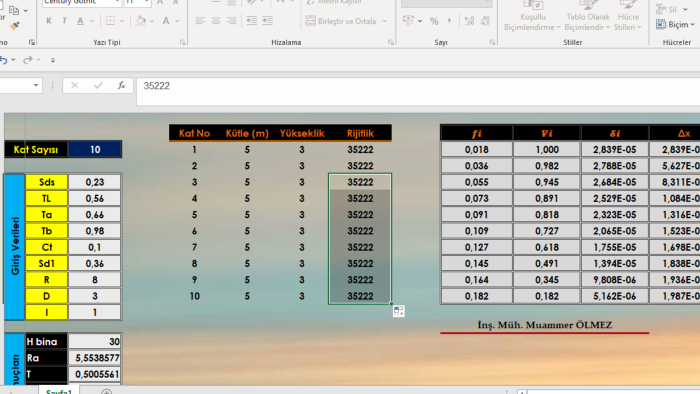Image resolution: width=700 pixels, height=394 pixels.
Task: Cancel the formula bar entry
Action: point(75,85)
